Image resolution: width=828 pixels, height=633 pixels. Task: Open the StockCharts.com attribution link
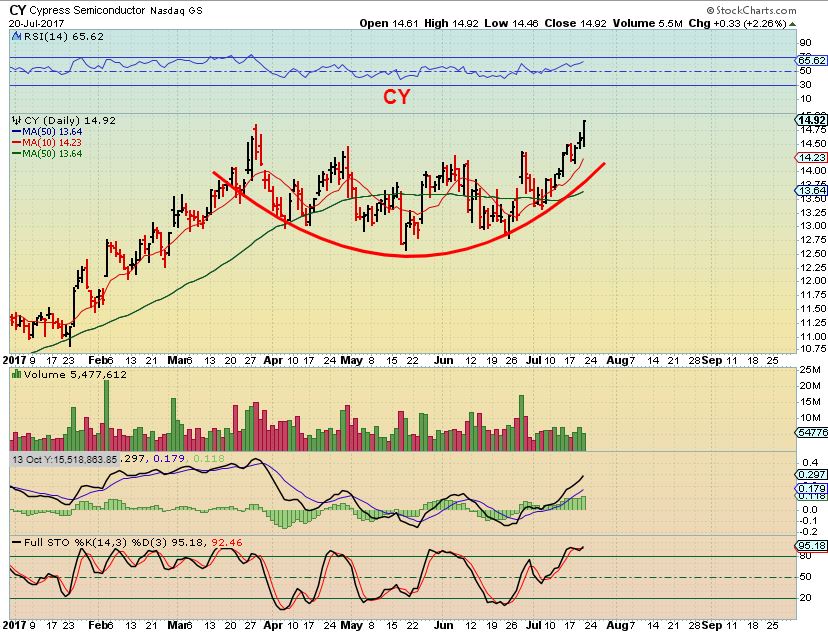[x=751, y=10]
